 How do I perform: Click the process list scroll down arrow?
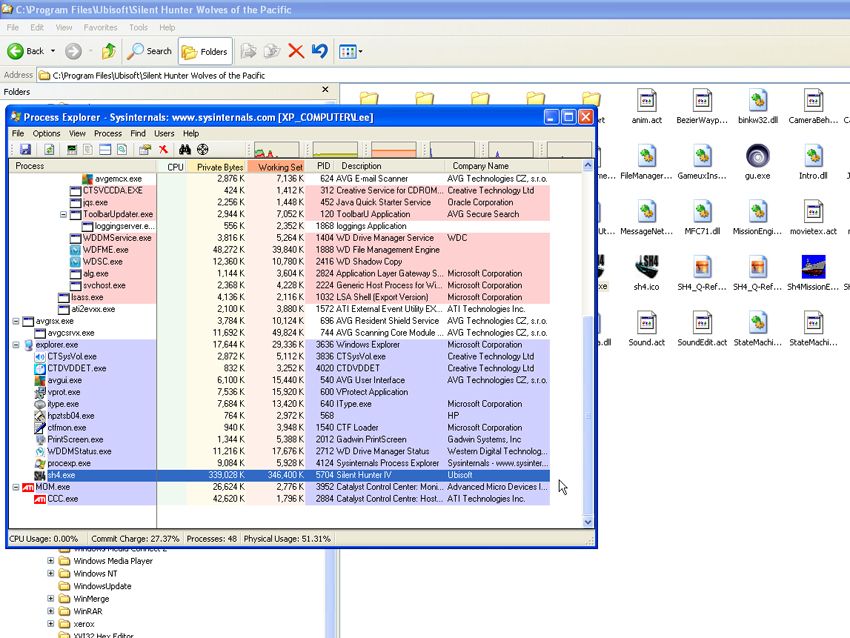tap(588, 522)
